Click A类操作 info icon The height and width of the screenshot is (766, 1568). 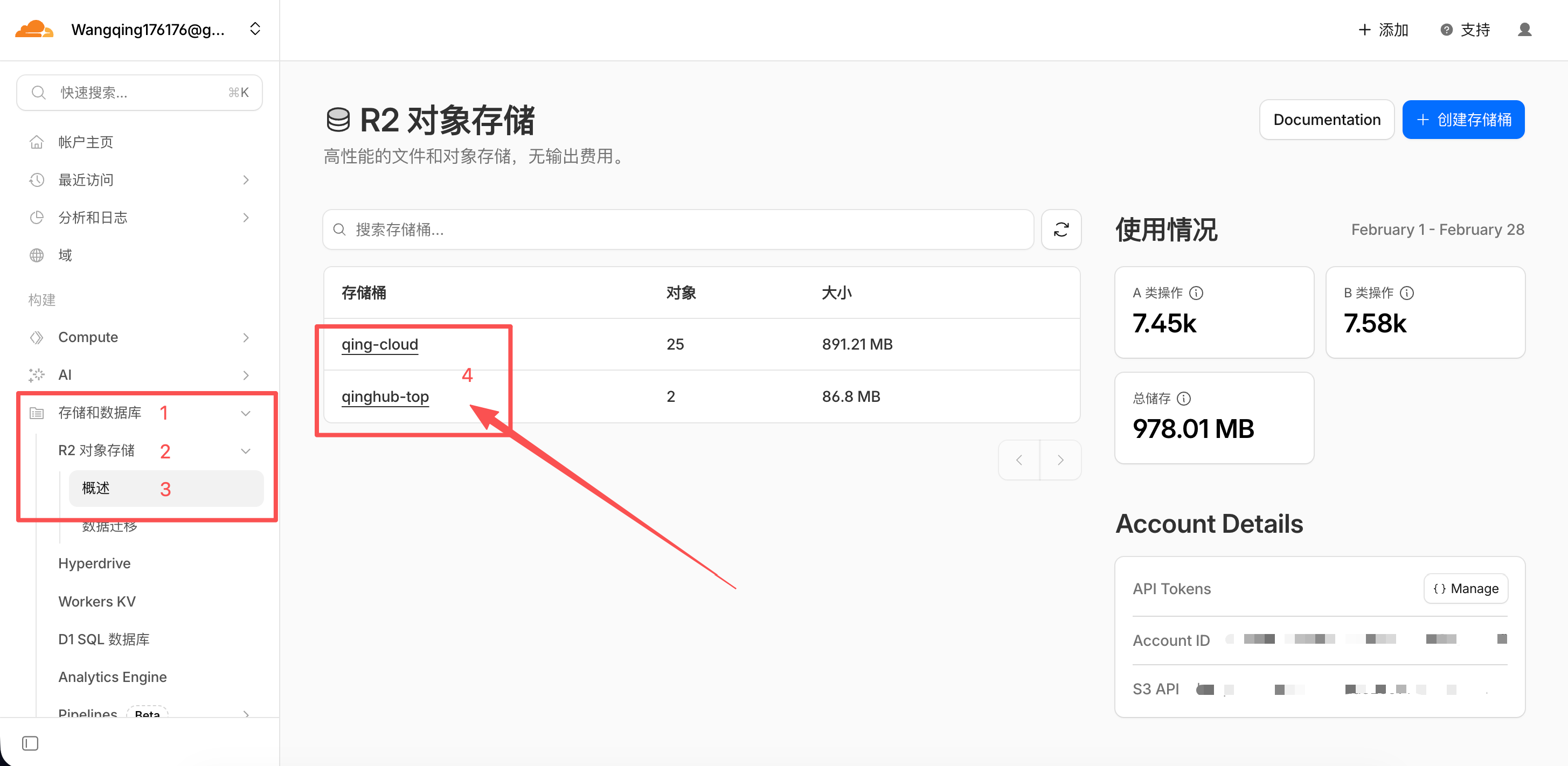1196,293
